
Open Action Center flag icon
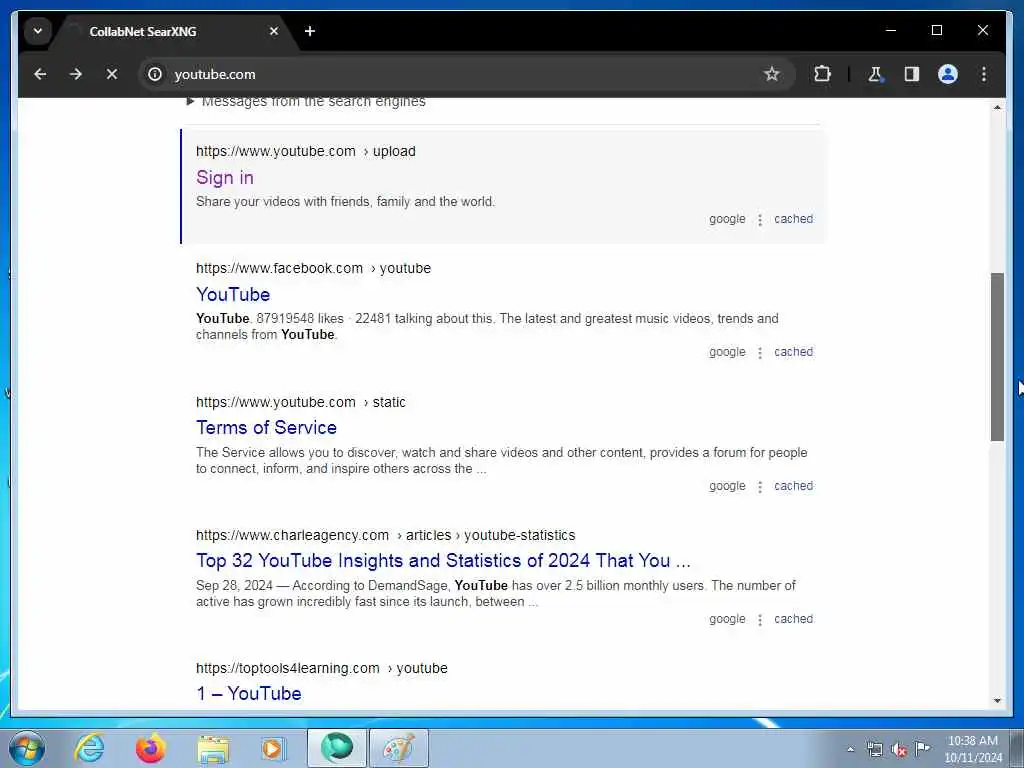click(x=922, y=749)
